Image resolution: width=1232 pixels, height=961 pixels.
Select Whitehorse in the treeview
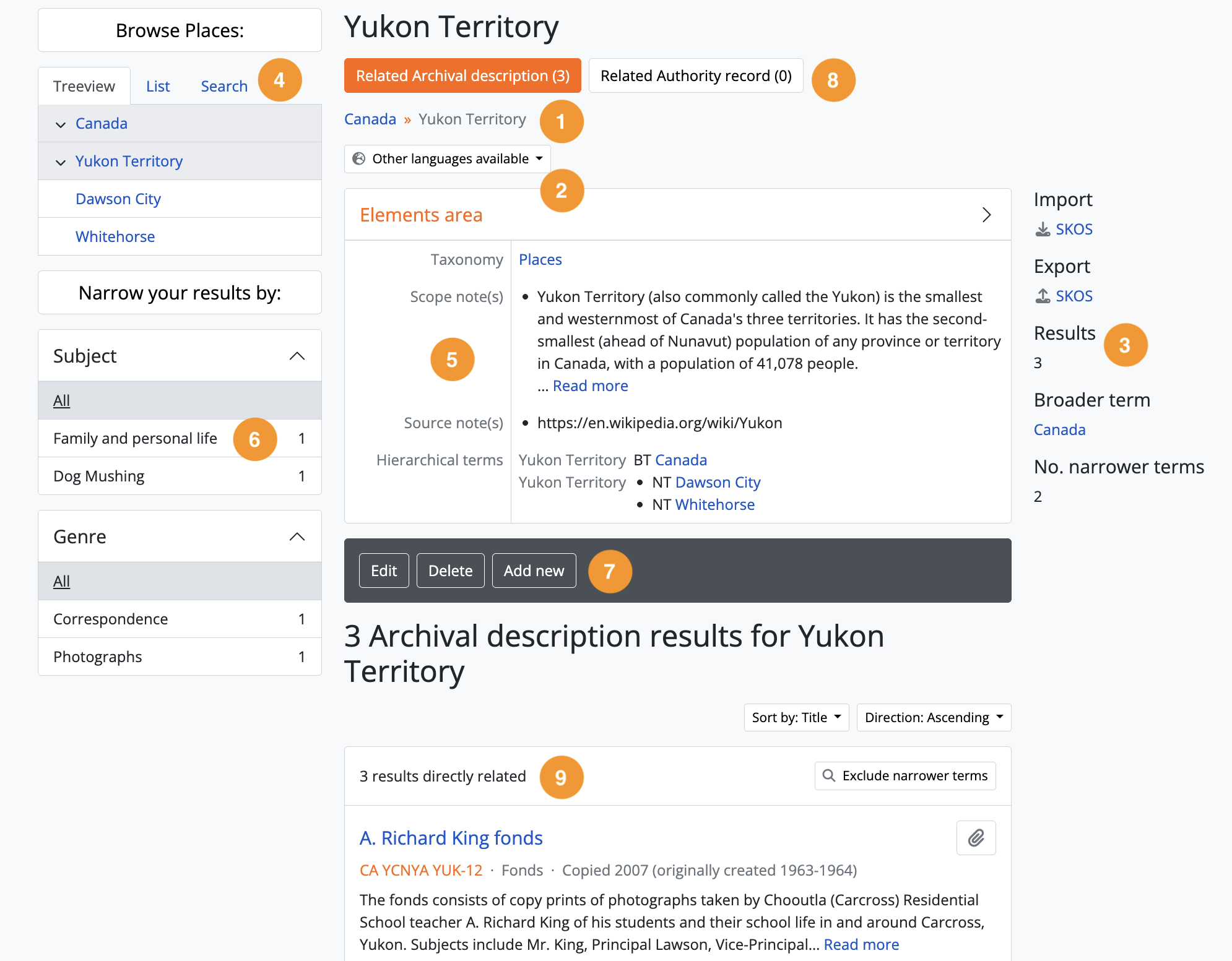[115, 236]
